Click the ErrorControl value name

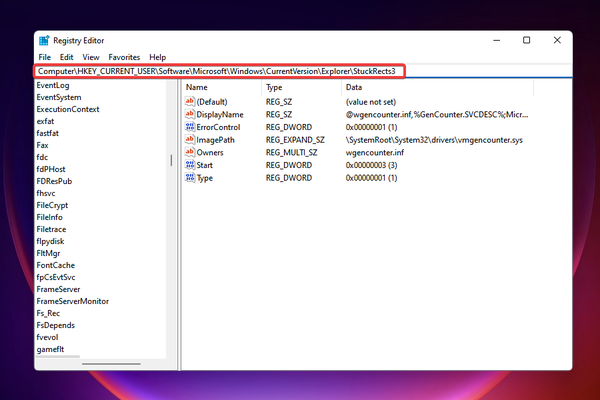(218, 127)
